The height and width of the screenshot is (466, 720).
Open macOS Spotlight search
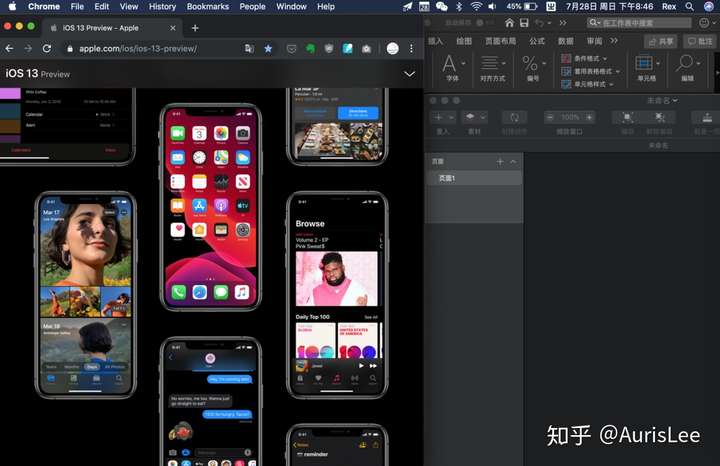pos(690,6)
